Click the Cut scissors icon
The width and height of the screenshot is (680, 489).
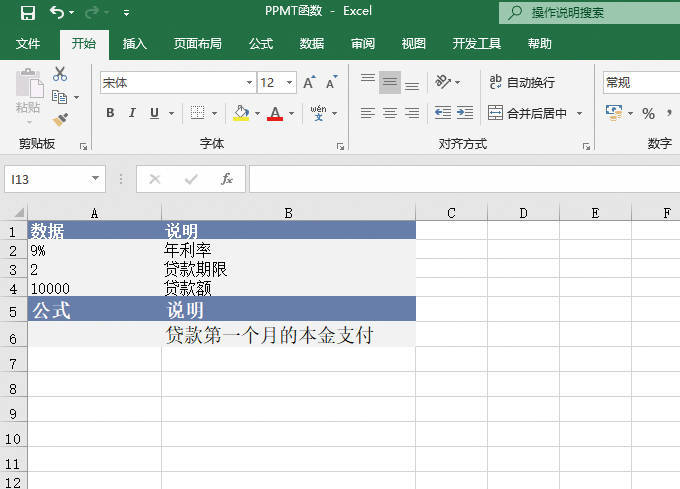(60, 74)
